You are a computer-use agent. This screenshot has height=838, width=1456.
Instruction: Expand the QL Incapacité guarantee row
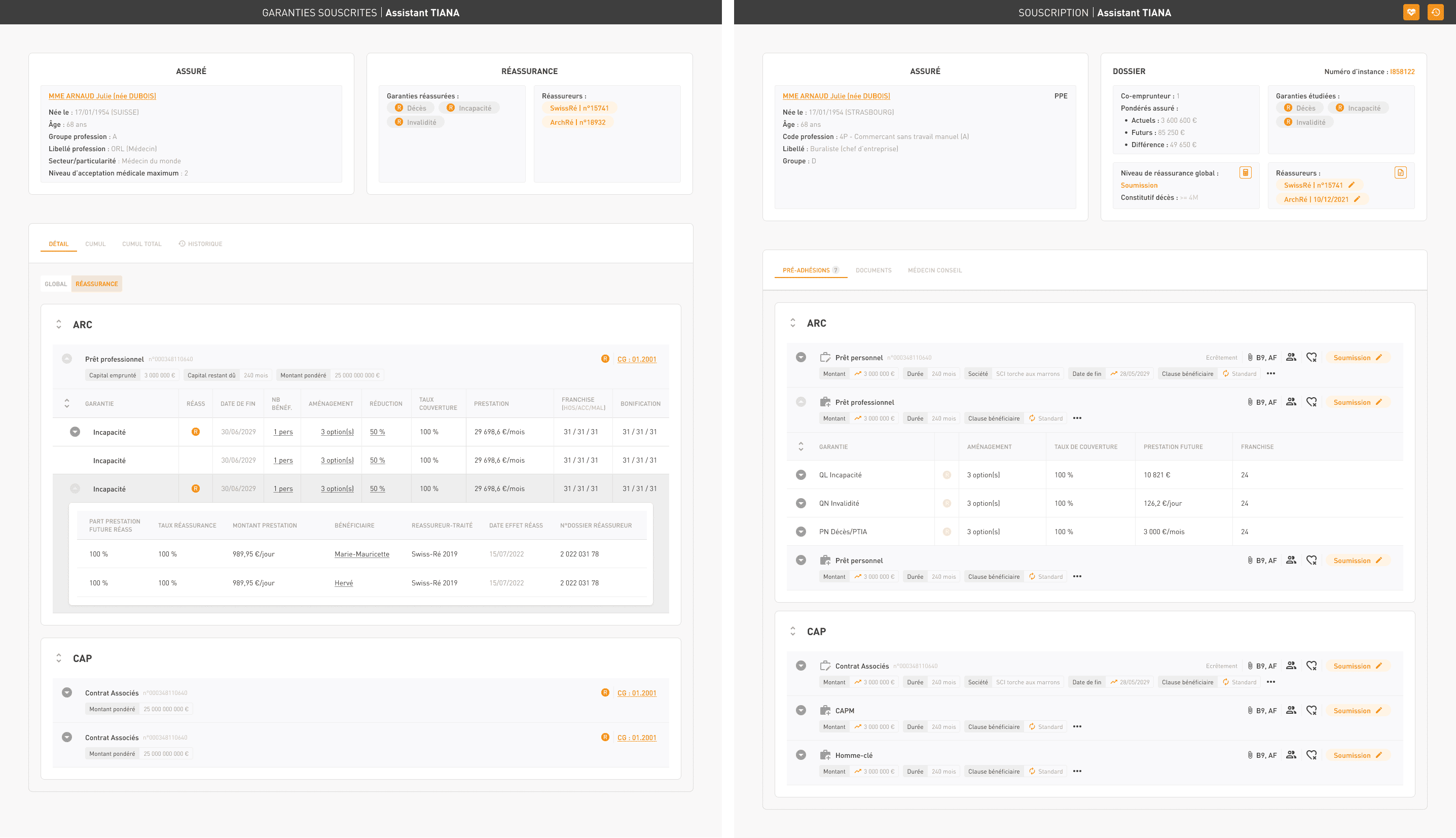tap(800, 475)
